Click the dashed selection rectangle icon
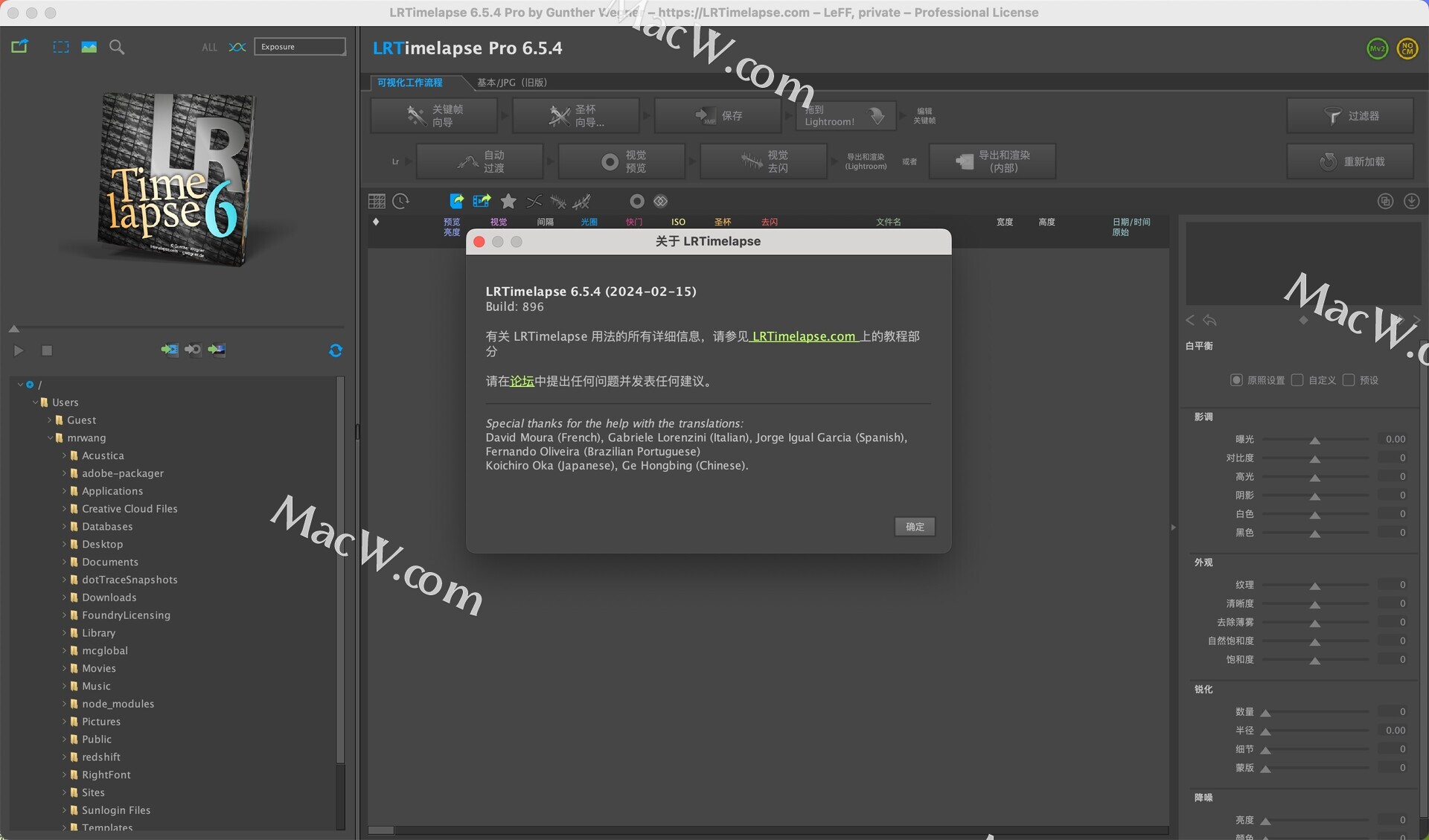This screenshot has height=840, width=1429. [61, 47]
